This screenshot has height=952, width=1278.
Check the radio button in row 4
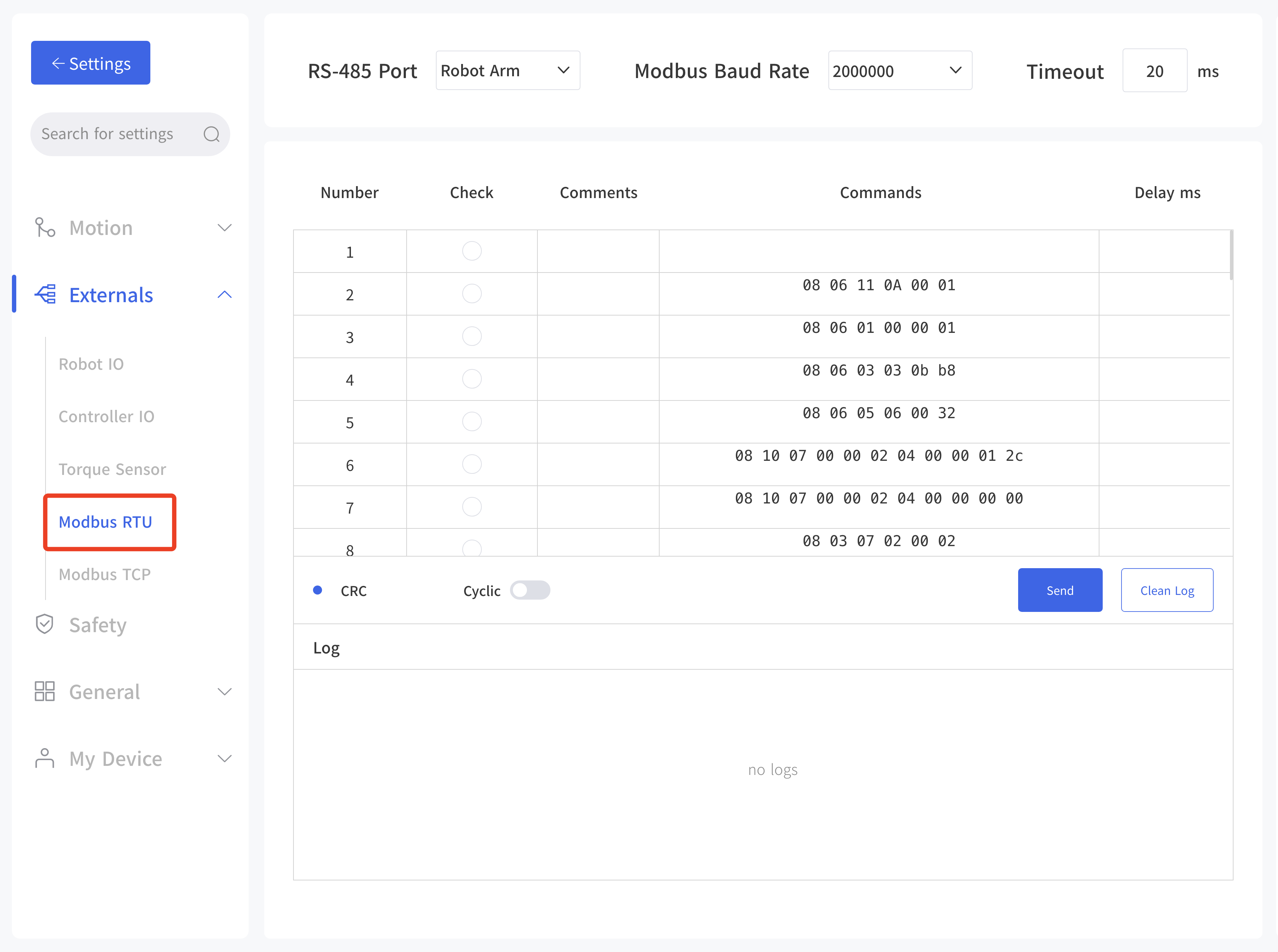[471, 379]
